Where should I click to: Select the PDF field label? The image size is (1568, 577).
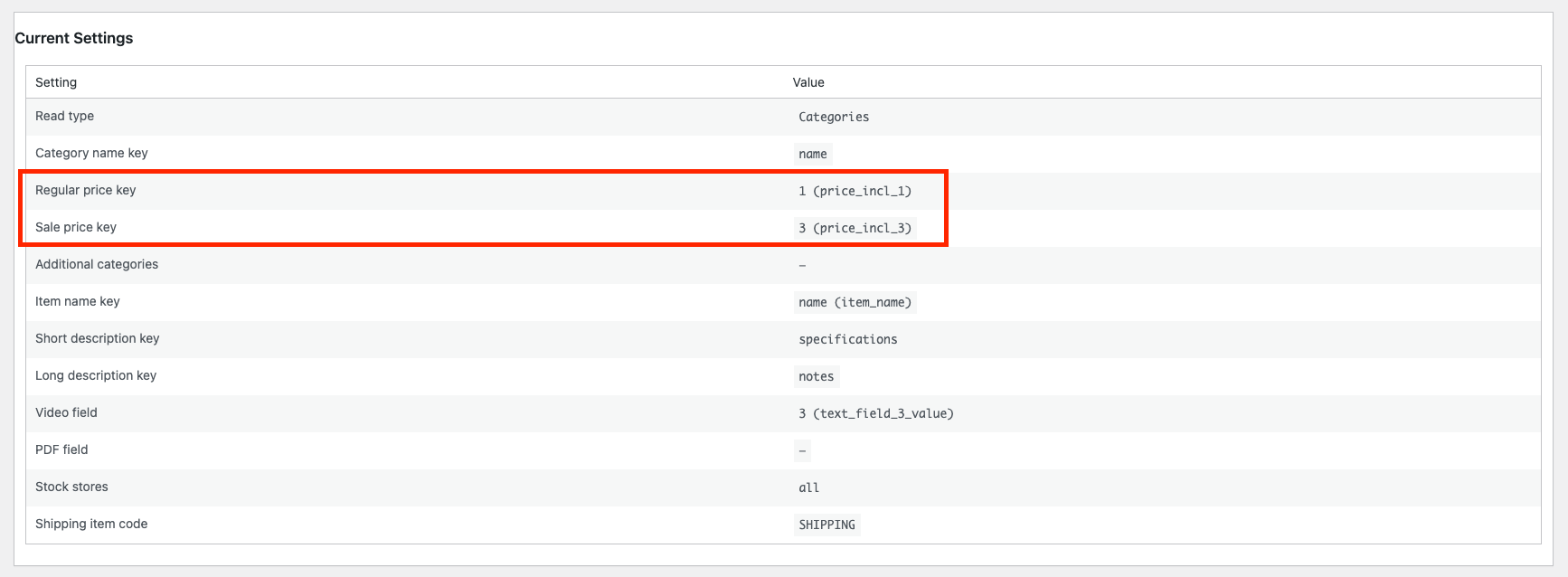61,449
